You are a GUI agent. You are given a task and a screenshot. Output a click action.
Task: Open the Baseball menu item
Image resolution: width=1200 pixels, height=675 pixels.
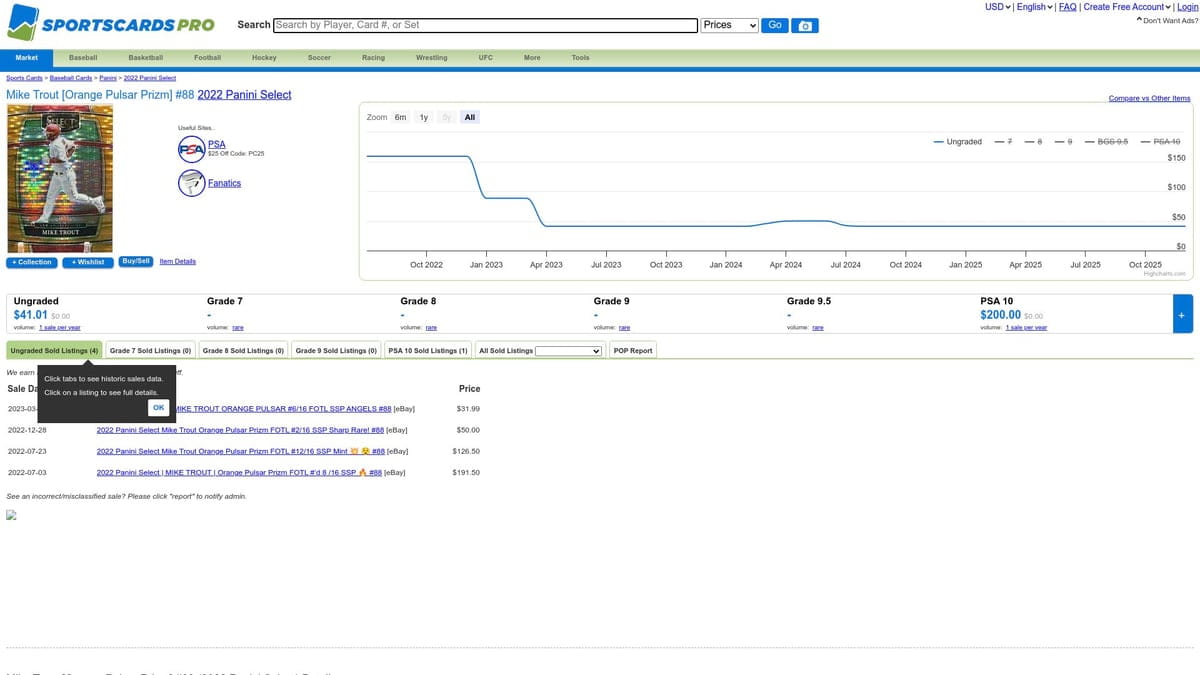(x=83, y=58)
